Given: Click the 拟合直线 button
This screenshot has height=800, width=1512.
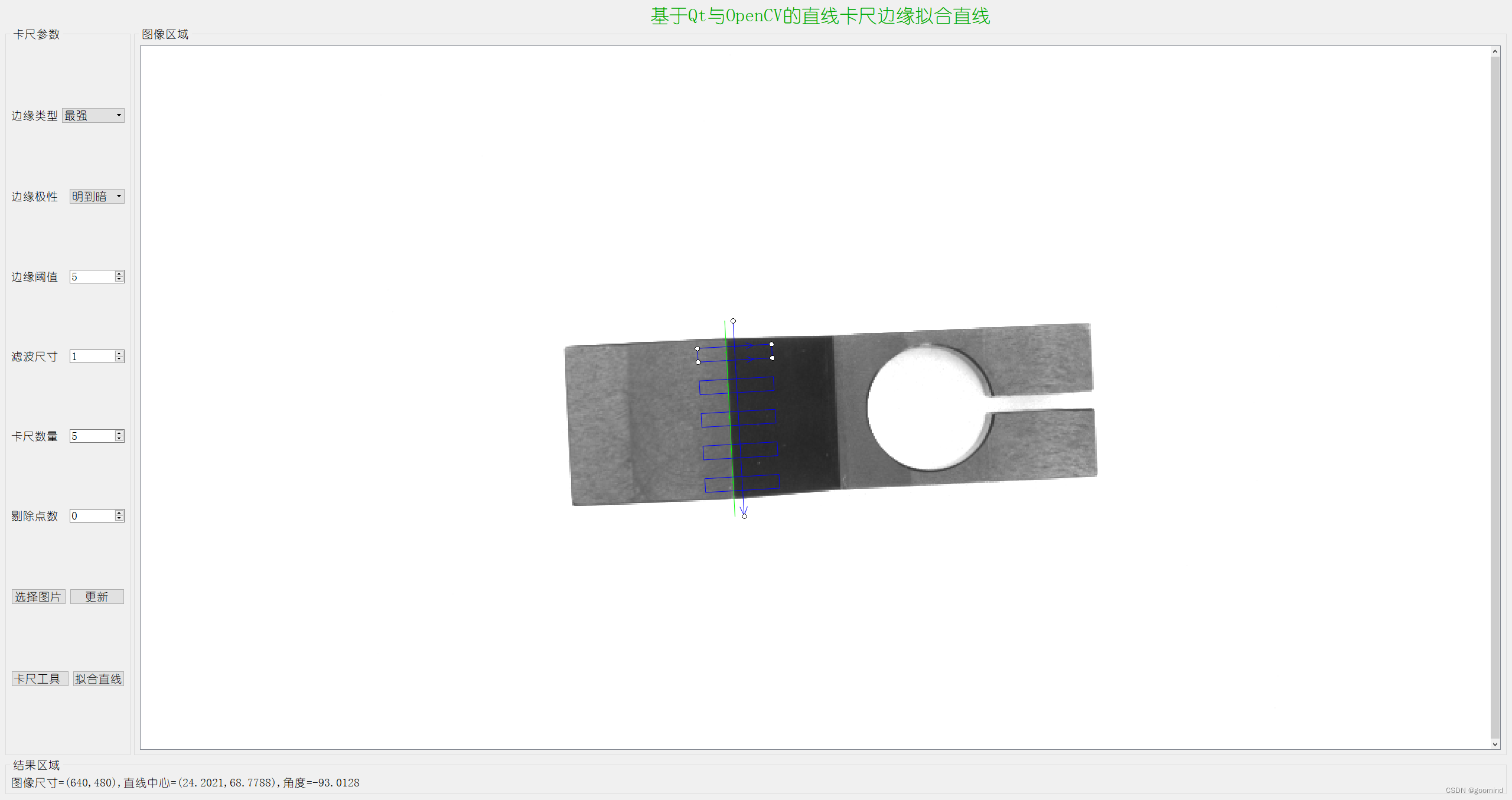Looking at the screenshot, I should (x=99, y=679).
